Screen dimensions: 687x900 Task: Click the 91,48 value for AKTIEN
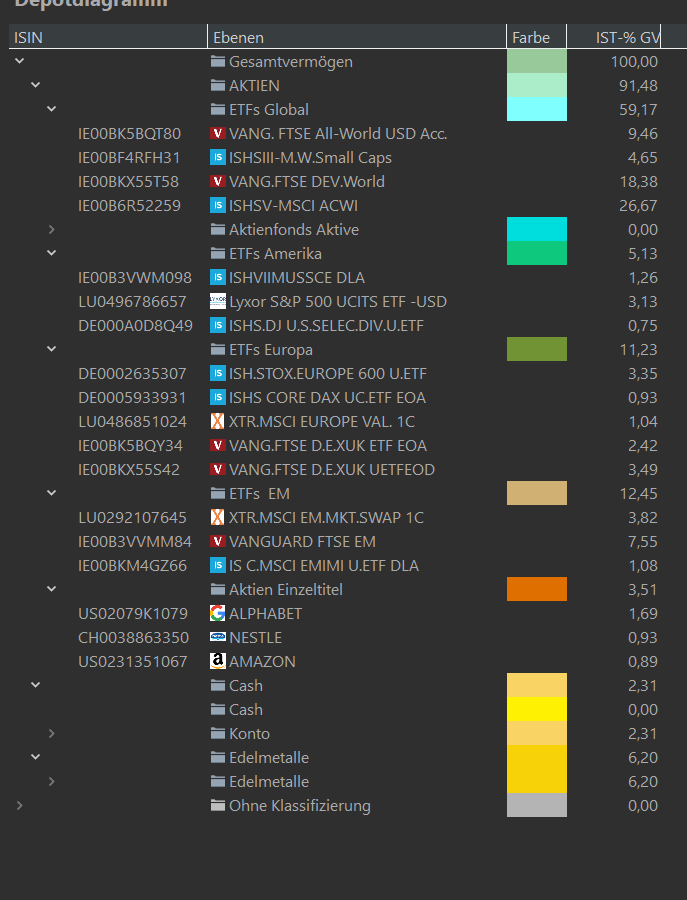point(638,86)
